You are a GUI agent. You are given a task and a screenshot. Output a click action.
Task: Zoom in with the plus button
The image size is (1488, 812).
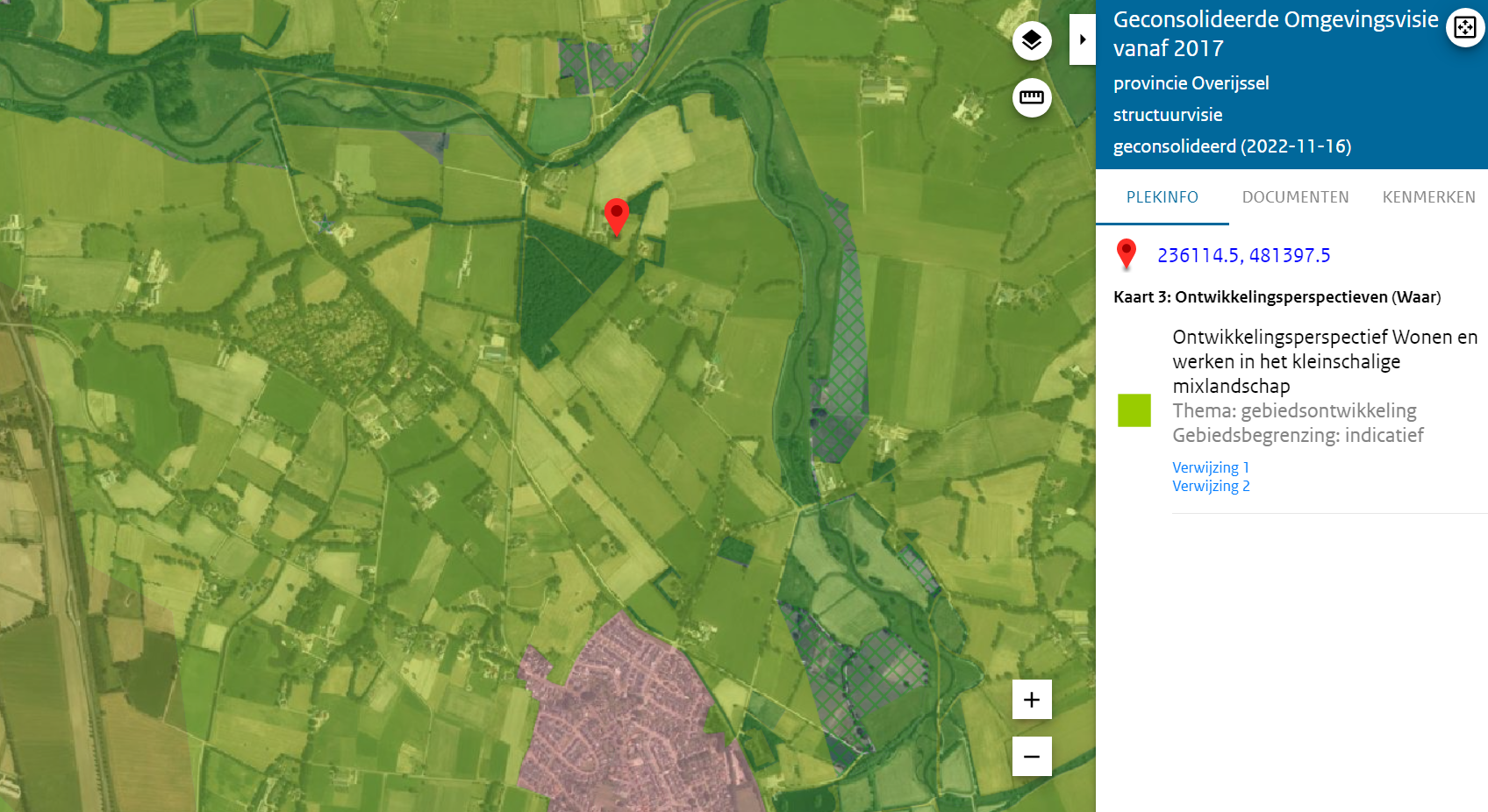(1032, 700)
